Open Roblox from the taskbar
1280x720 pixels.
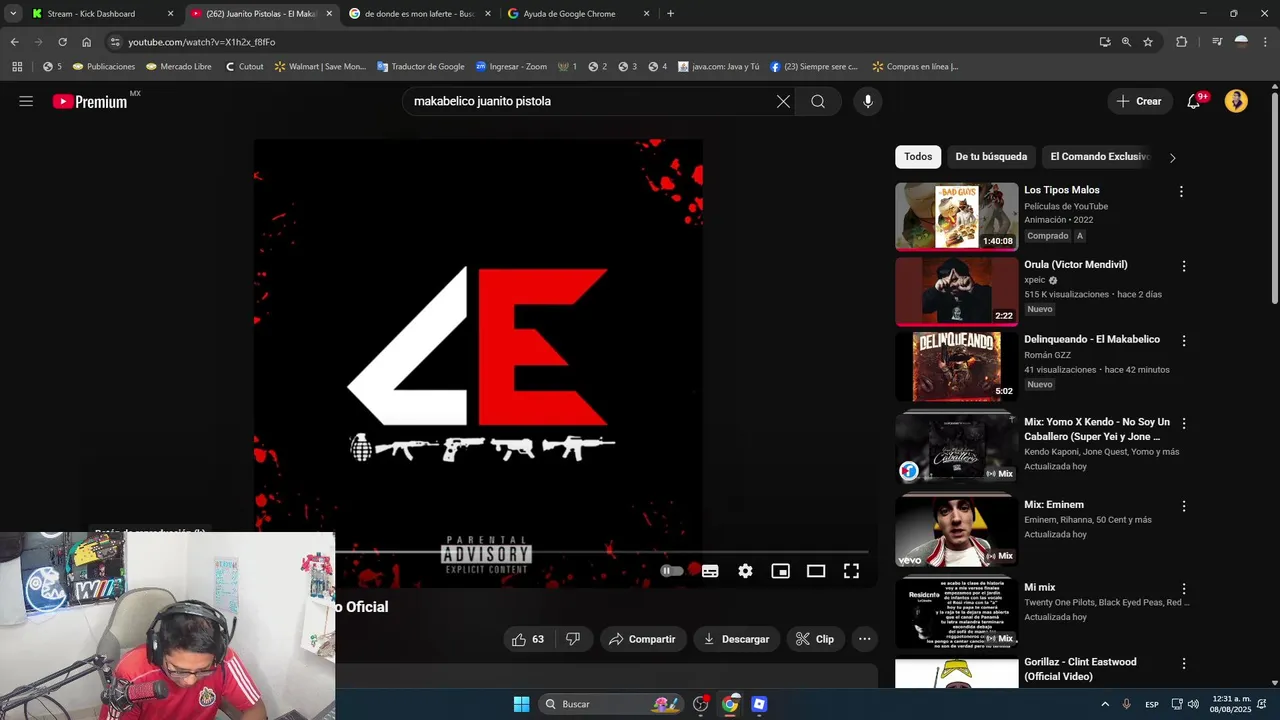(x=759, y=704)
